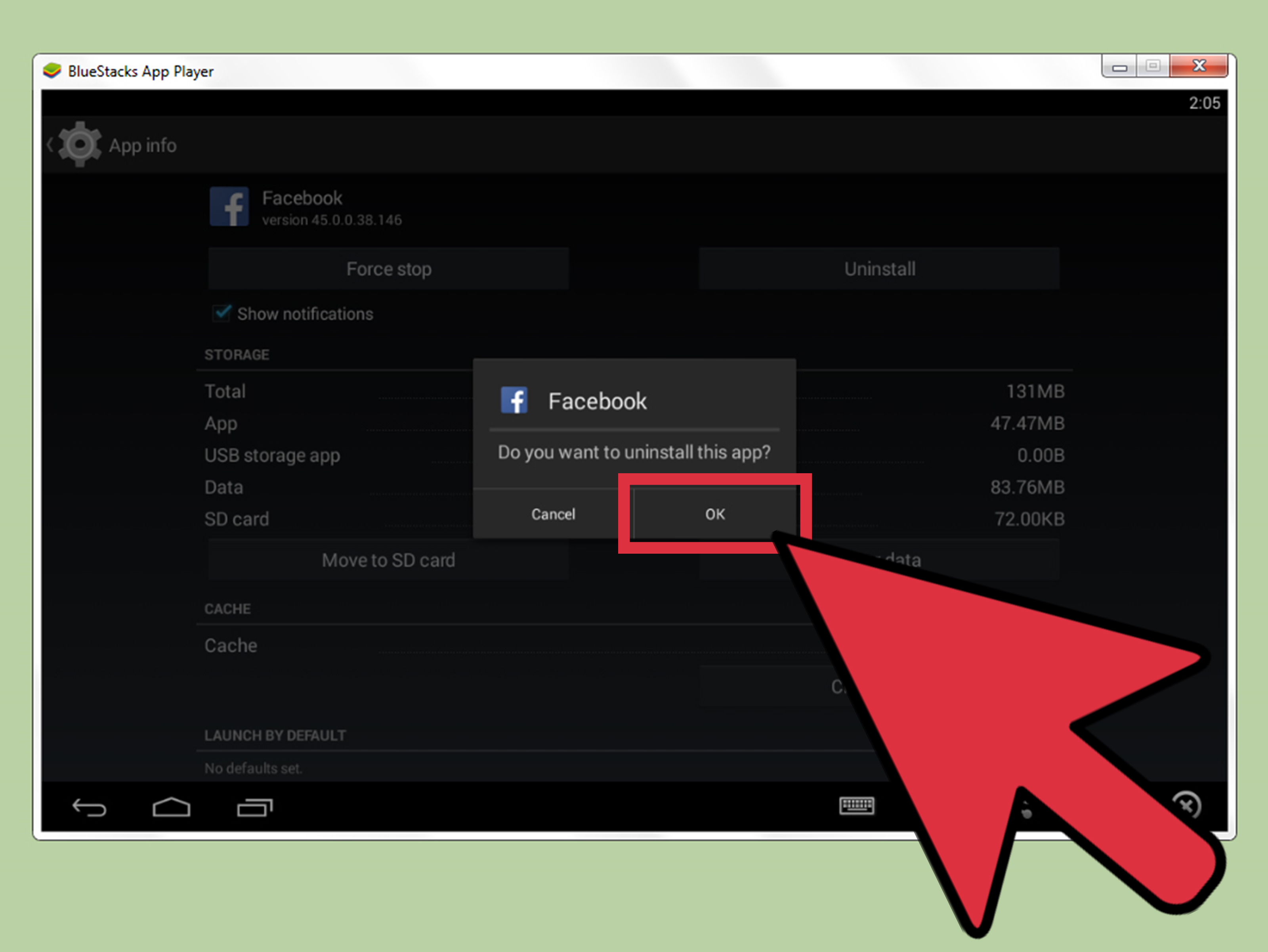Click the 'App' storage row label
Screen dimensions: 1268x952
click(221, 424)
